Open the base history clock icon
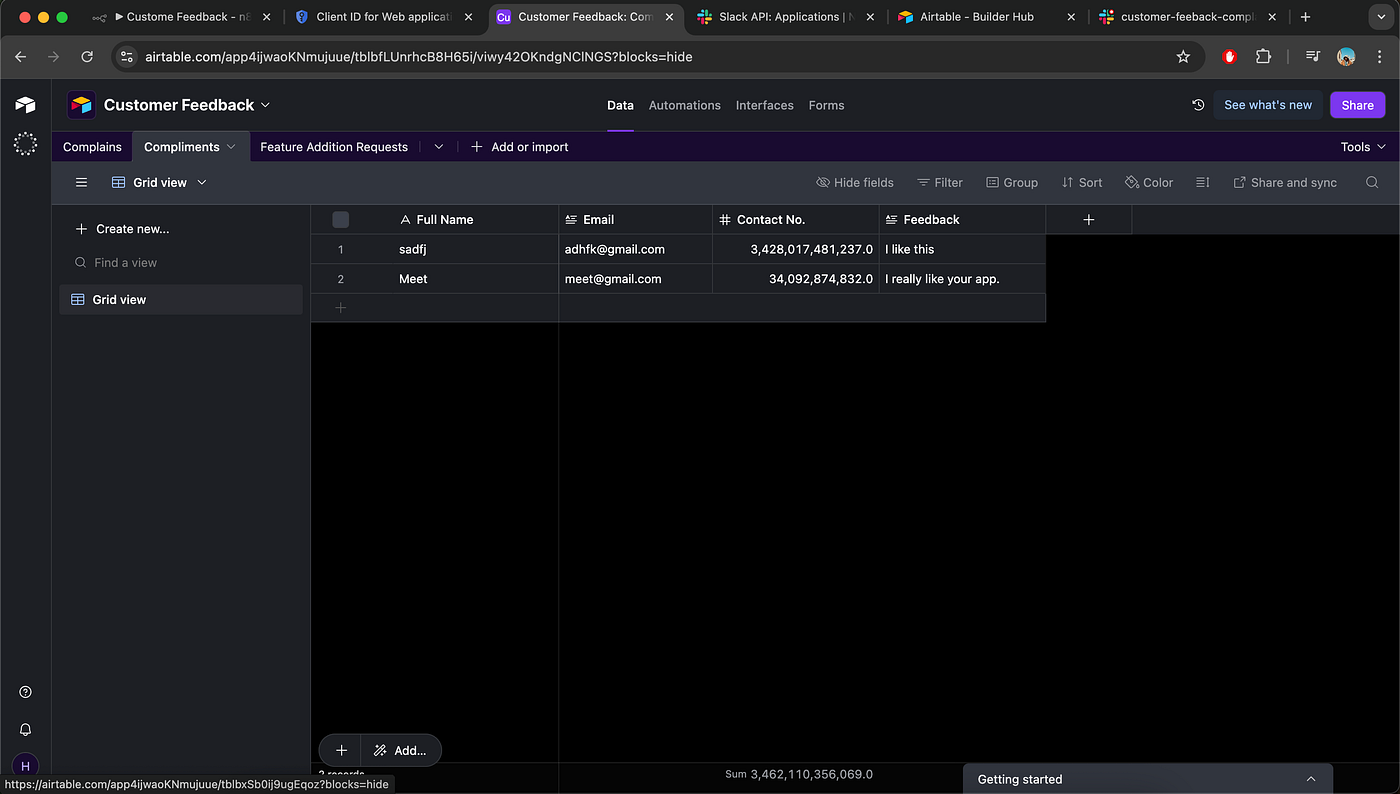 pos(1198,105)
